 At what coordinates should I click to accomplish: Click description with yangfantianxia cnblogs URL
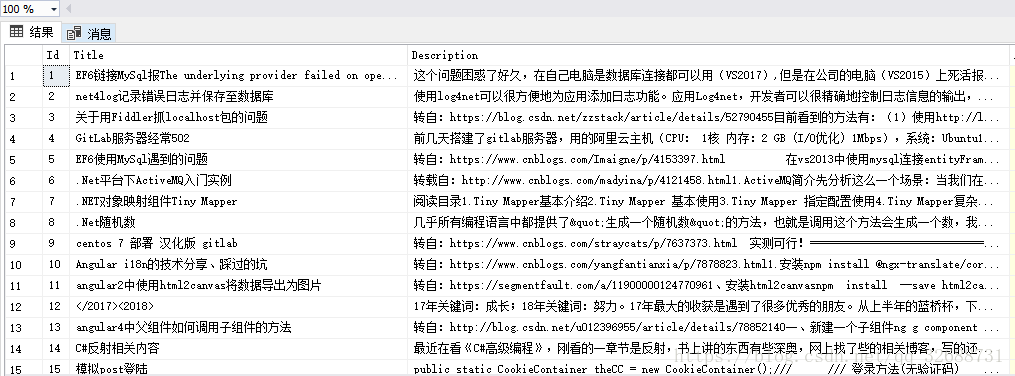[707, 264]
